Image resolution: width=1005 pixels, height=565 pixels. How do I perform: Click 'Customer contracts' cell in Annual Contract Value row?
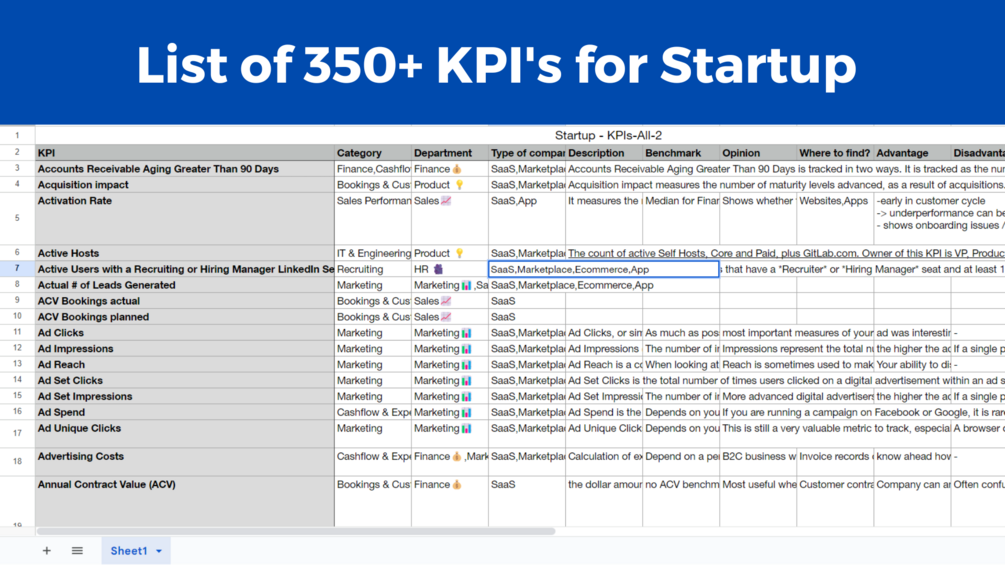(x=835, y=502)
